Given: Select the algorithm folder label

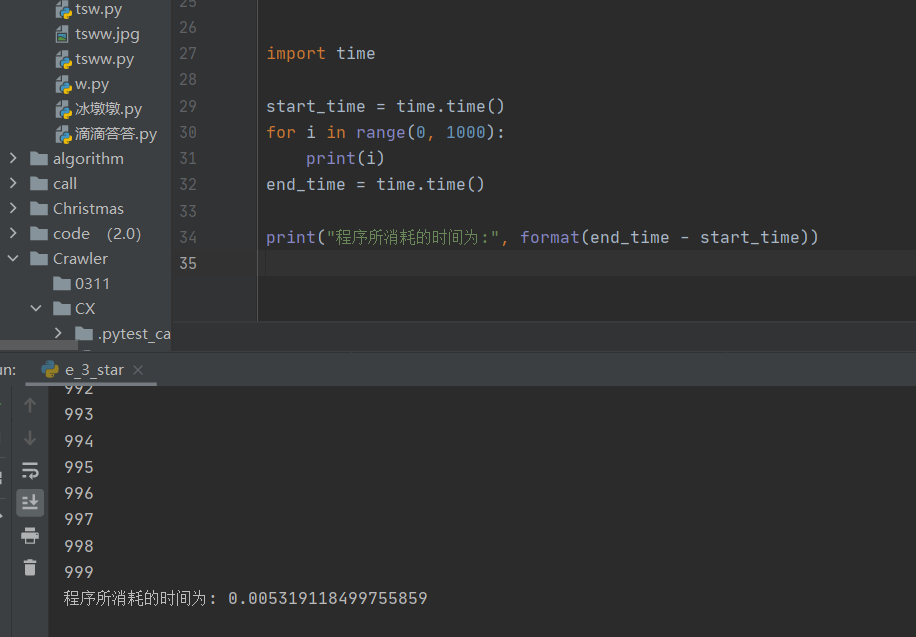Looking at the screenshot, I should [88, 158].
